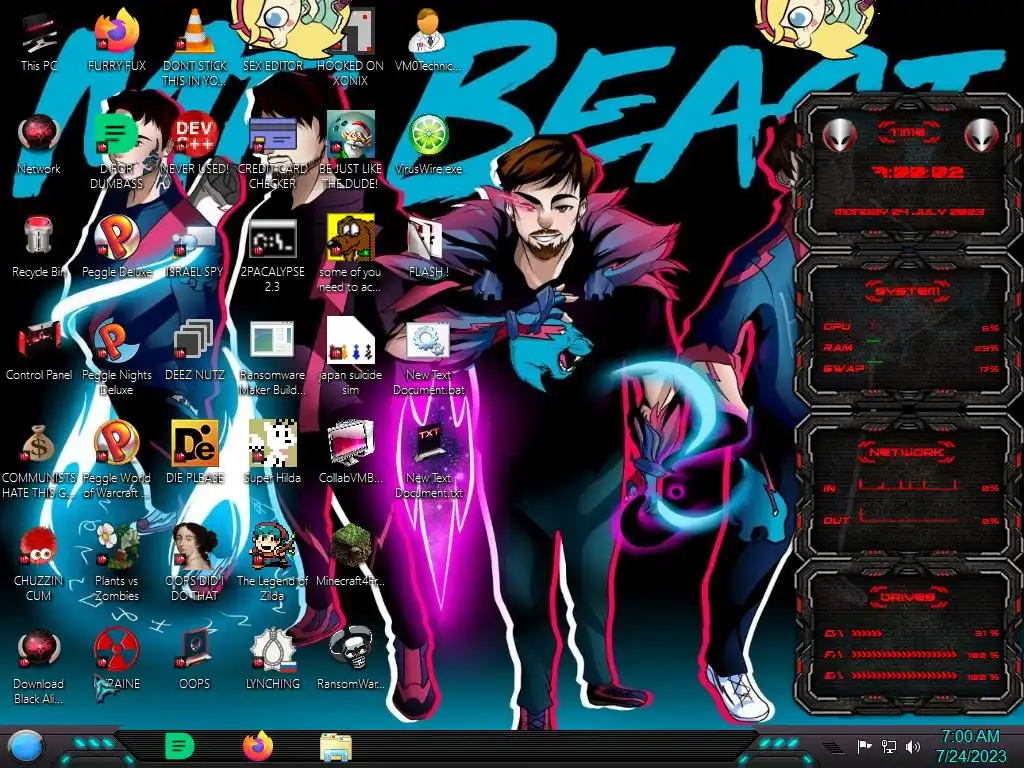Select the 'some of you need to ac...' icon
Viewport: 1024px width, 768px height.
[x=350, y=255]
